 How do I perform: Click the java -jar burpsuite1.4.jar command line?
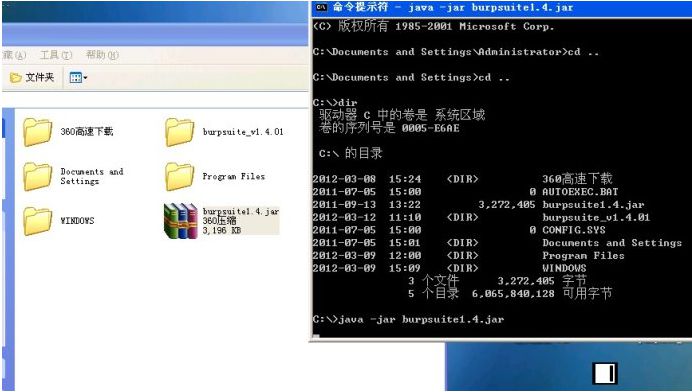408,319
